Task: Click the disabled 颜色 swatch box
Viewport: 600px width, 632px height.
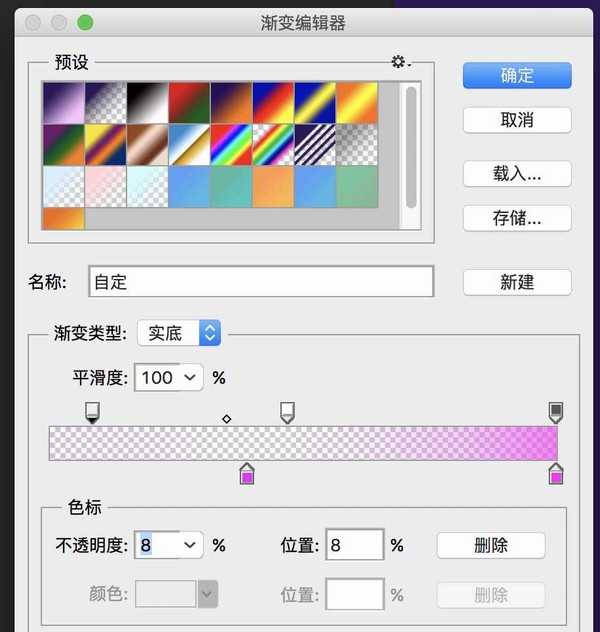Action: pyautogui.click(x=166, y=594)
